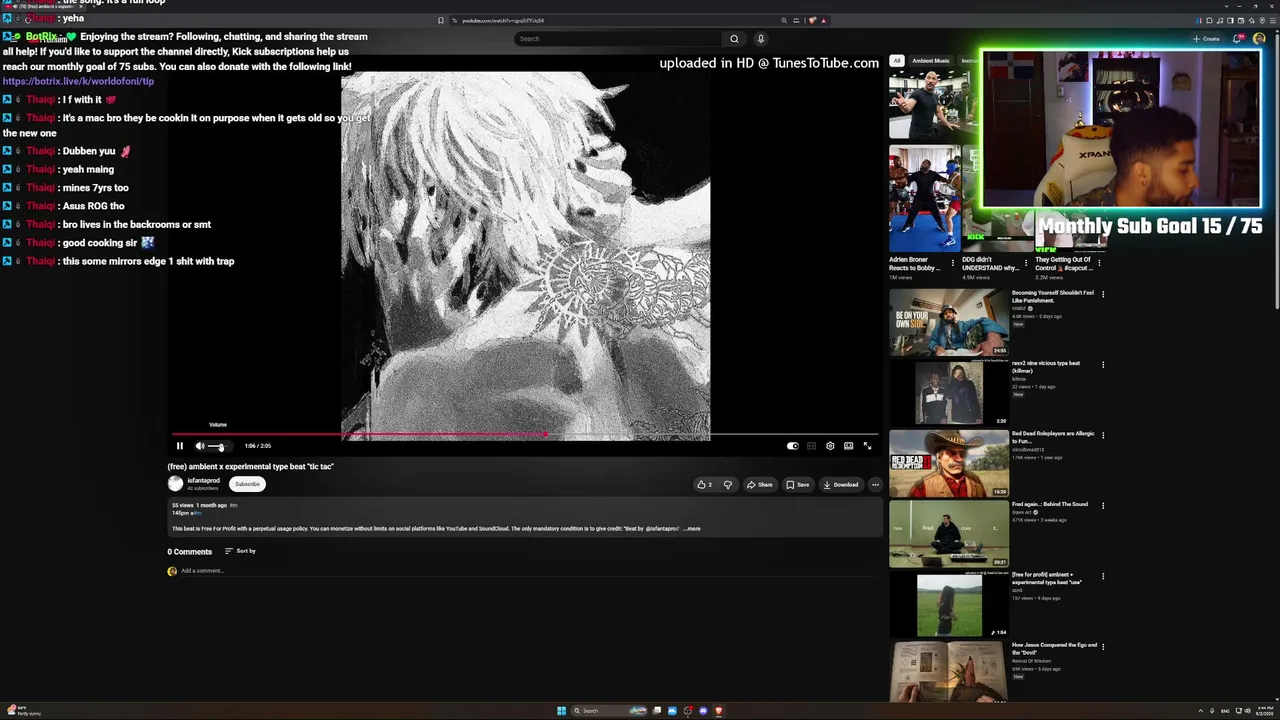Open 'Fred again.. Behind The Sound' thumbnail
Image resolution: width=1280 pixels, height=720 pixels.
949,534
